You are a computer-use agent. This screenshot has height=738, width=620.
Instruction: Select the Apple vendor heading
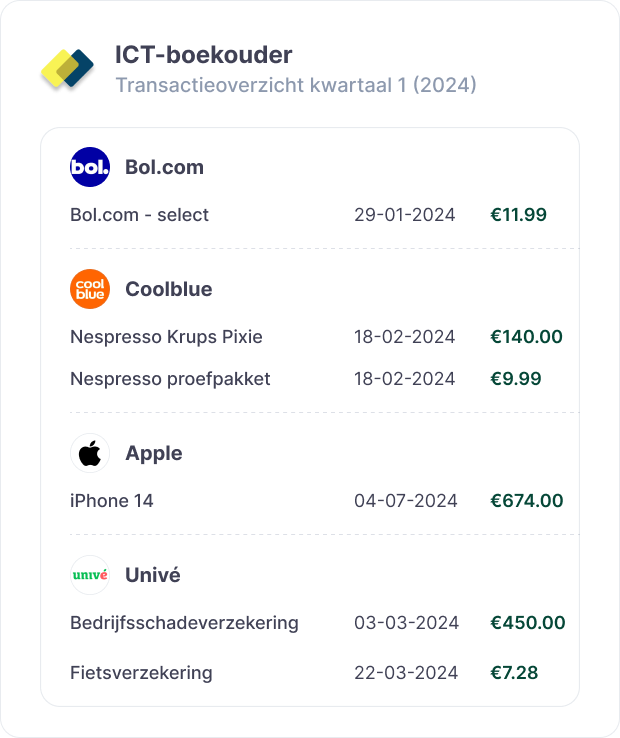pos(153,453)
